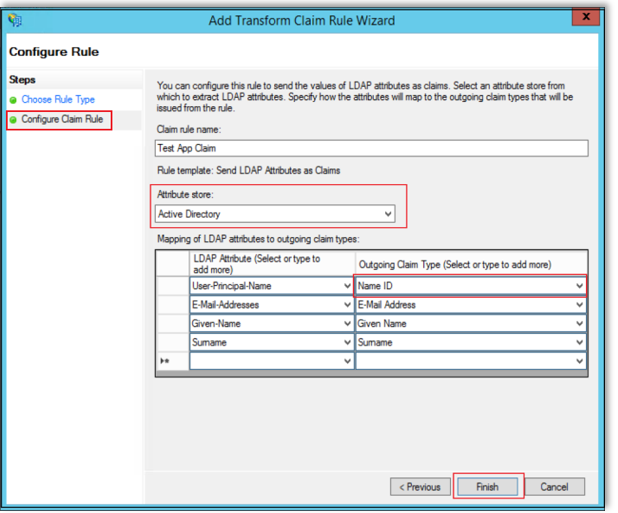Open the empty new-row LDAP attribute dropdown
The height and width of the screenshot is (513, 618).
(x=347, y=361)
